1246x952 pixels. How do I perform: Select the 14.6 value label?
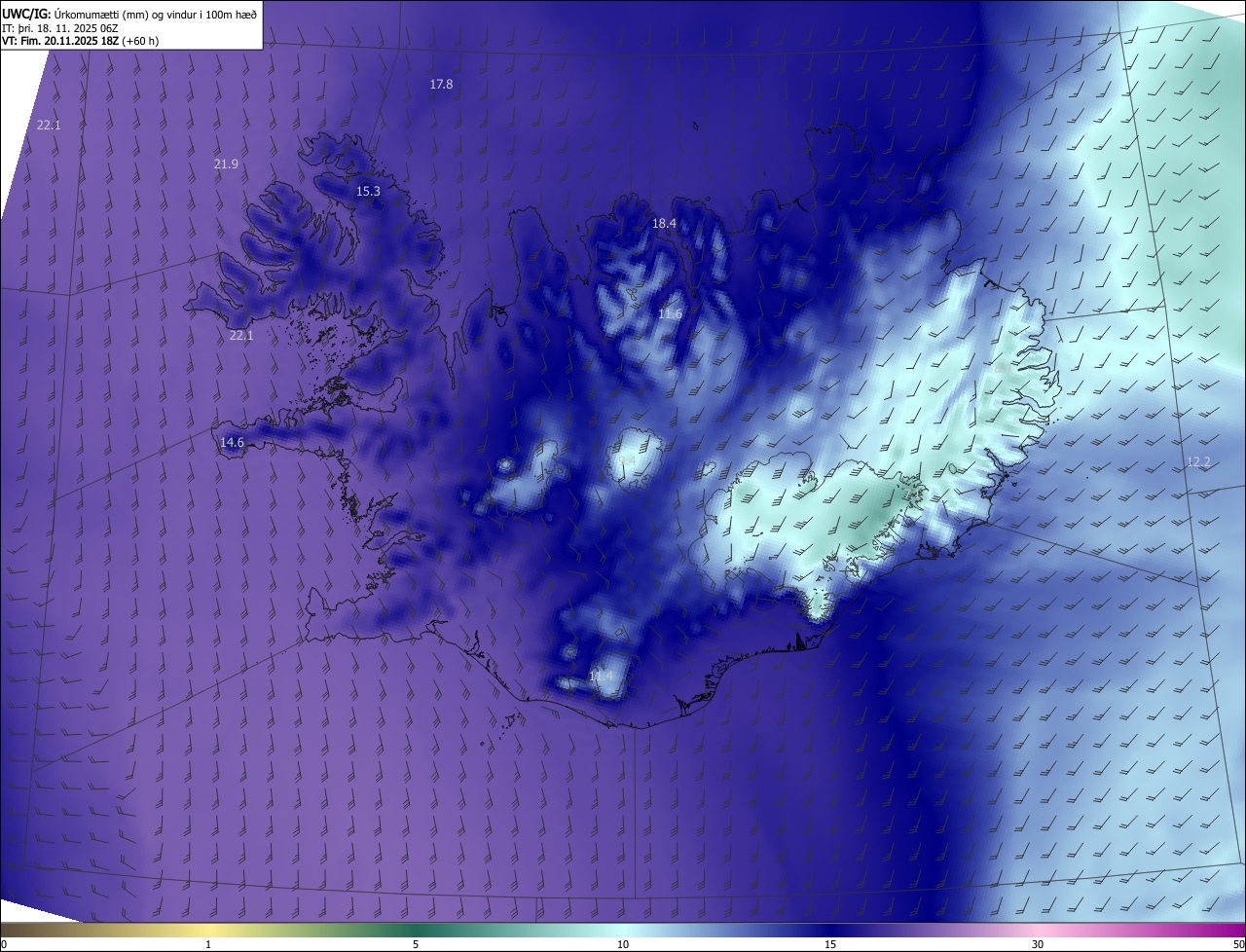click(x=232, y=443)
